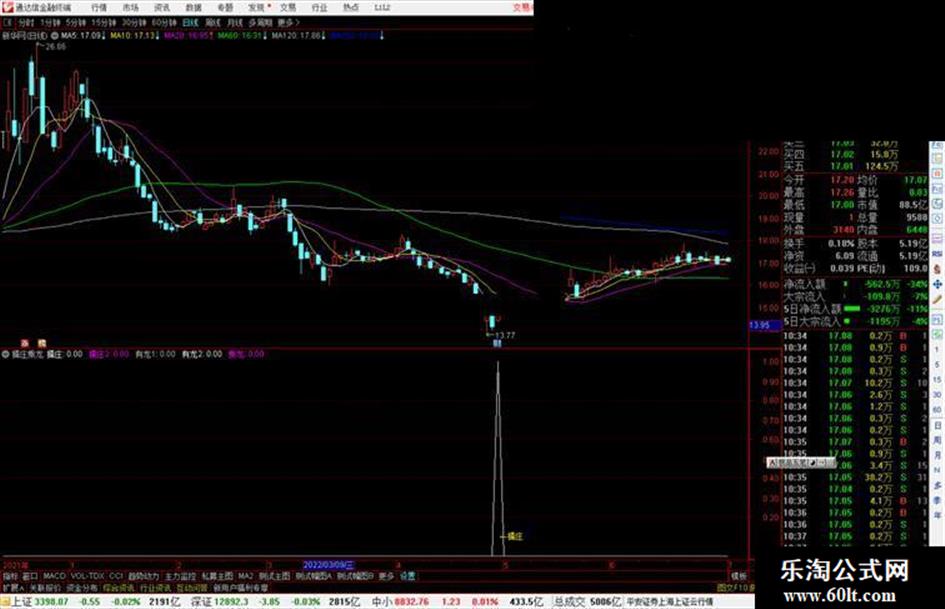Switch to 60分钟 period tab

point(163,23)
